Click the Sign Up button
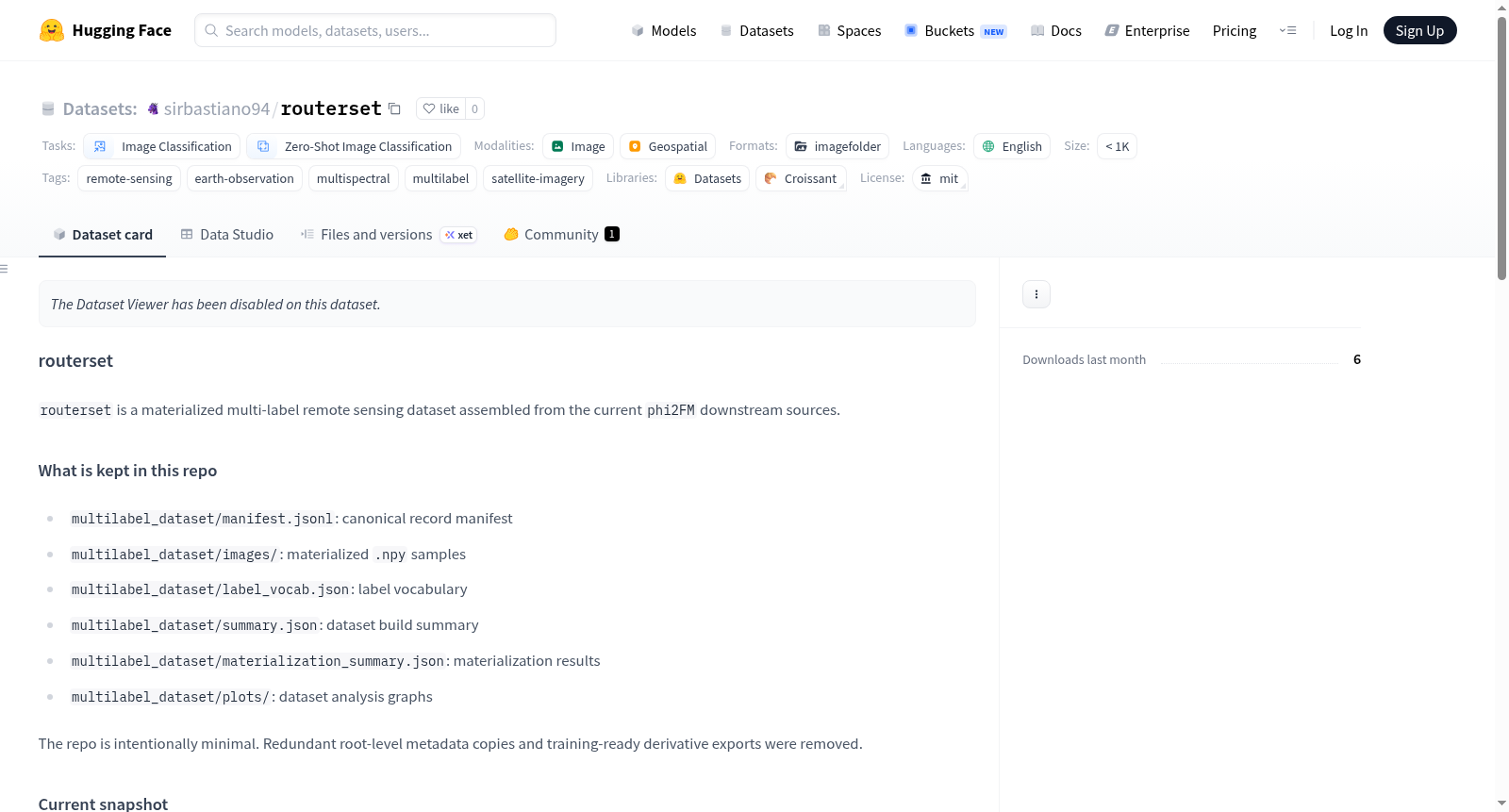The image size is (1509, 812). click(1419, 30)
